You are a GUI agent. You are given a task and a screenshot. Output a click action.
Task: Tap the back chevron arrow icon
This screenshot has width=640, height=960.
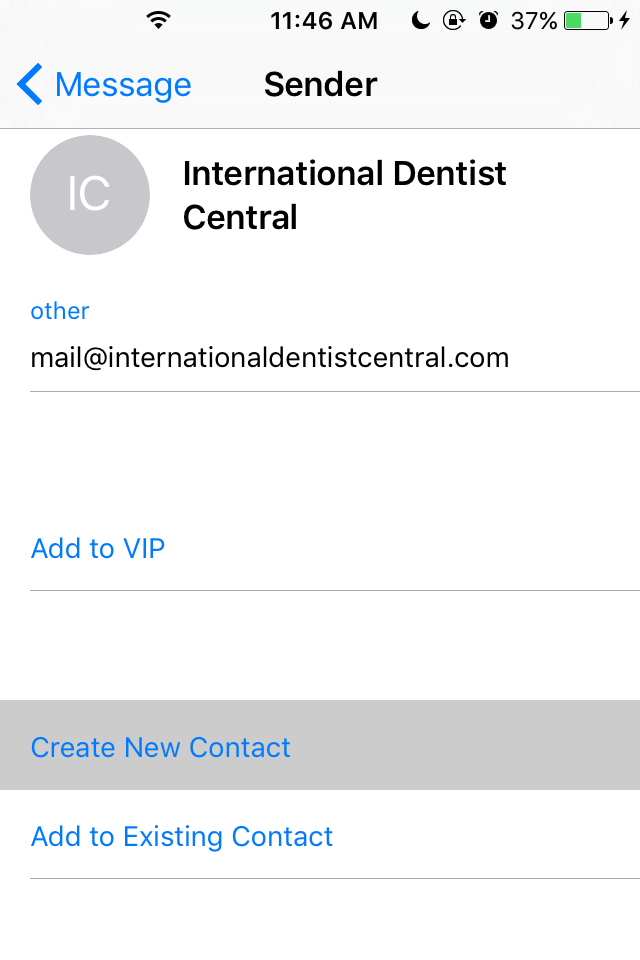[x=29, y=84]
